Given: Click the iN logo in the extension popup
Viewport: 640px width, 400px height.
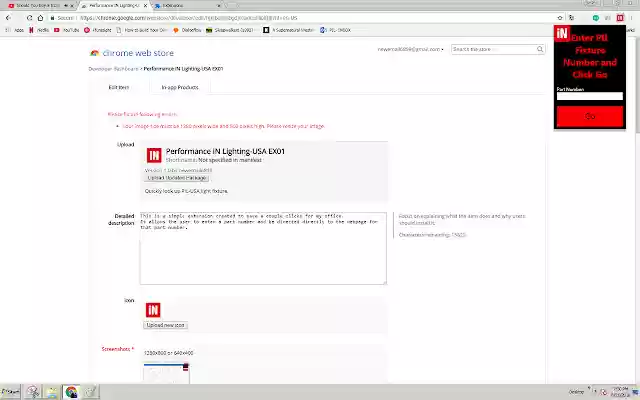Looking at the screenshot, I should 562,33.
